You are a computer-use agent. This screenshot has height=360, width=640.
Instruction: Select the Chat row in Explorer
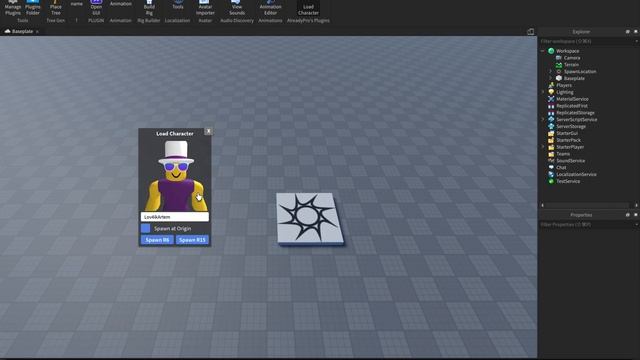click(589, 167)
